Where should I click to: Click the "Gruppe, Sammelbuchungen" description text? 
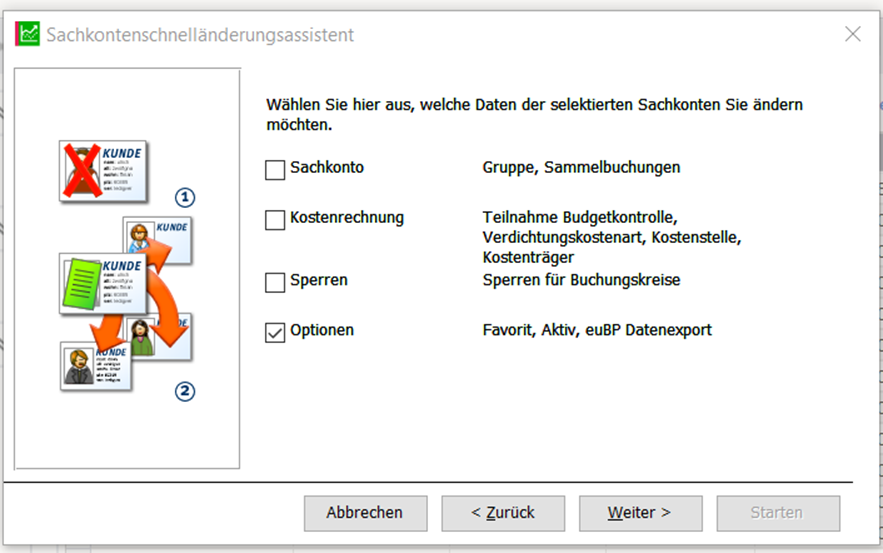click(581, 168)
